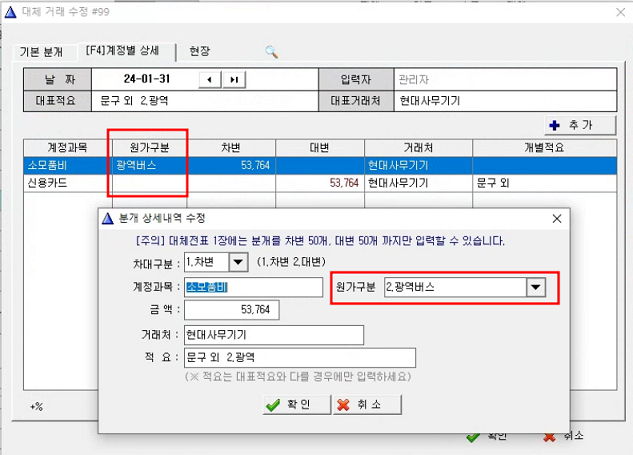Click the 대표거래처 field 현대사무기기
This screenshot has height=455, width=633.
(505, 101)
